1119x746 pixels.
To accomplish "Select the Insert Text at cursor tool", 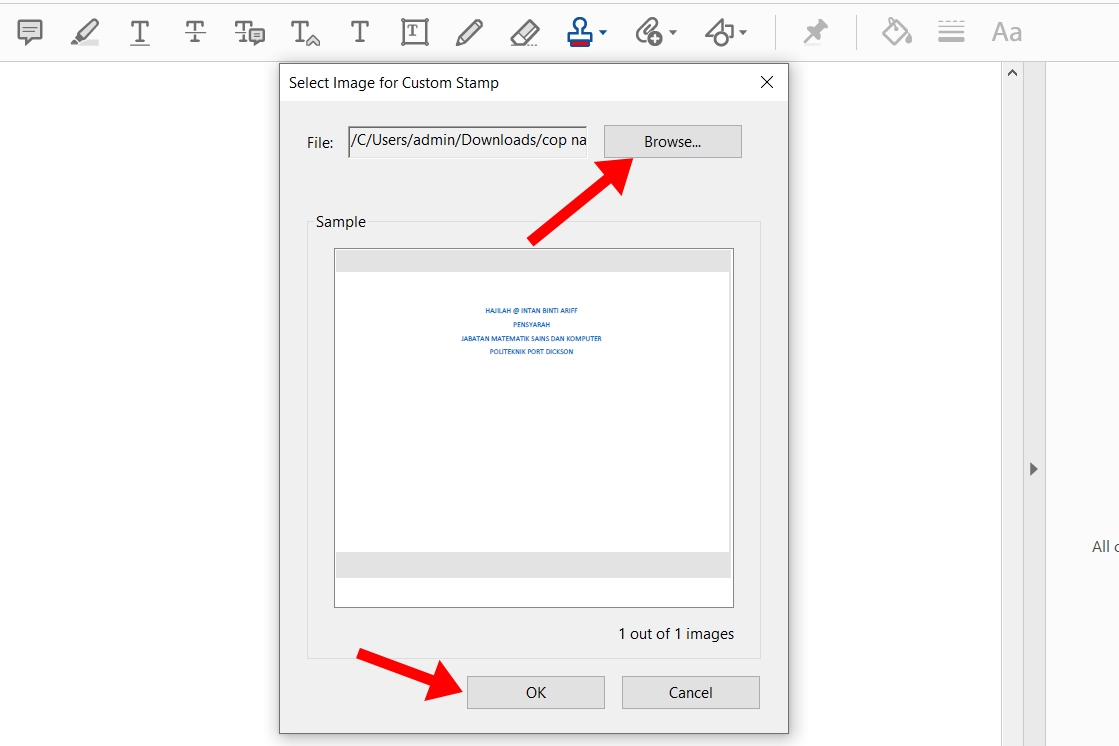I will 304,32.
